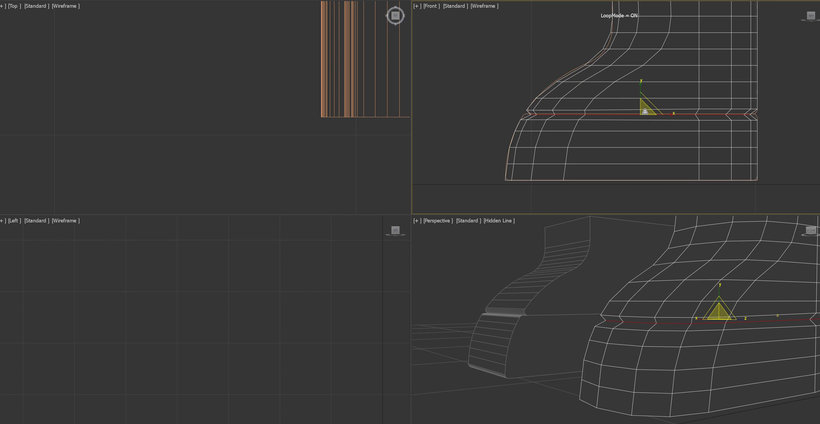Click the [Front] viewport view label
820x424 pixels.
click(x=431, y=6)
